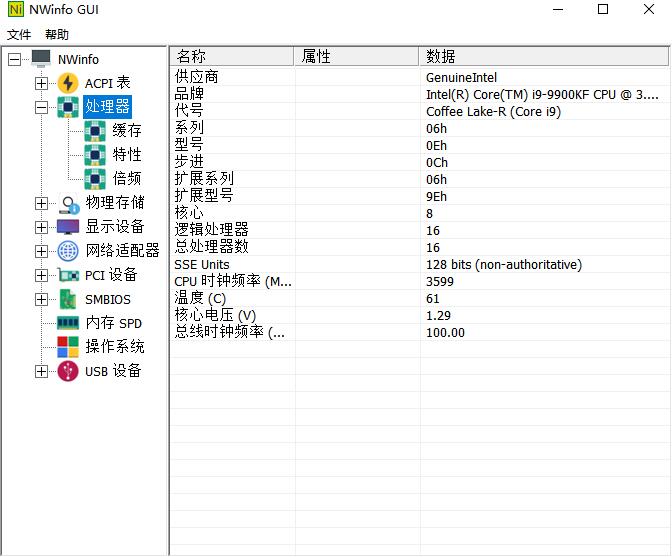Select the 供应商 row name
This screenshot has height=557, width=672.
196,77
